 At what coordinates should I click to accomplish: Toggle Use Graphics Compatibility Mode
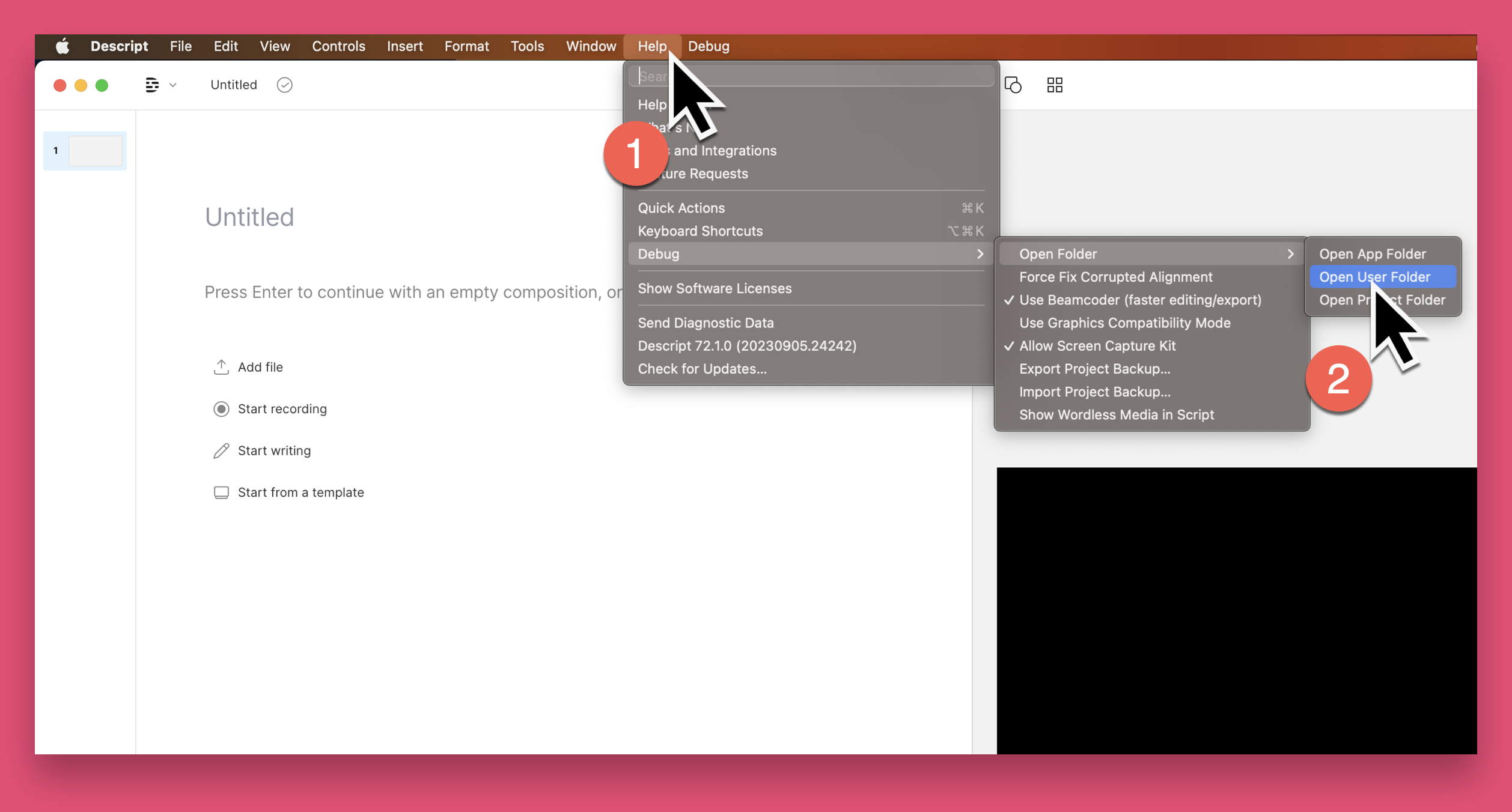pos(1151,323)
